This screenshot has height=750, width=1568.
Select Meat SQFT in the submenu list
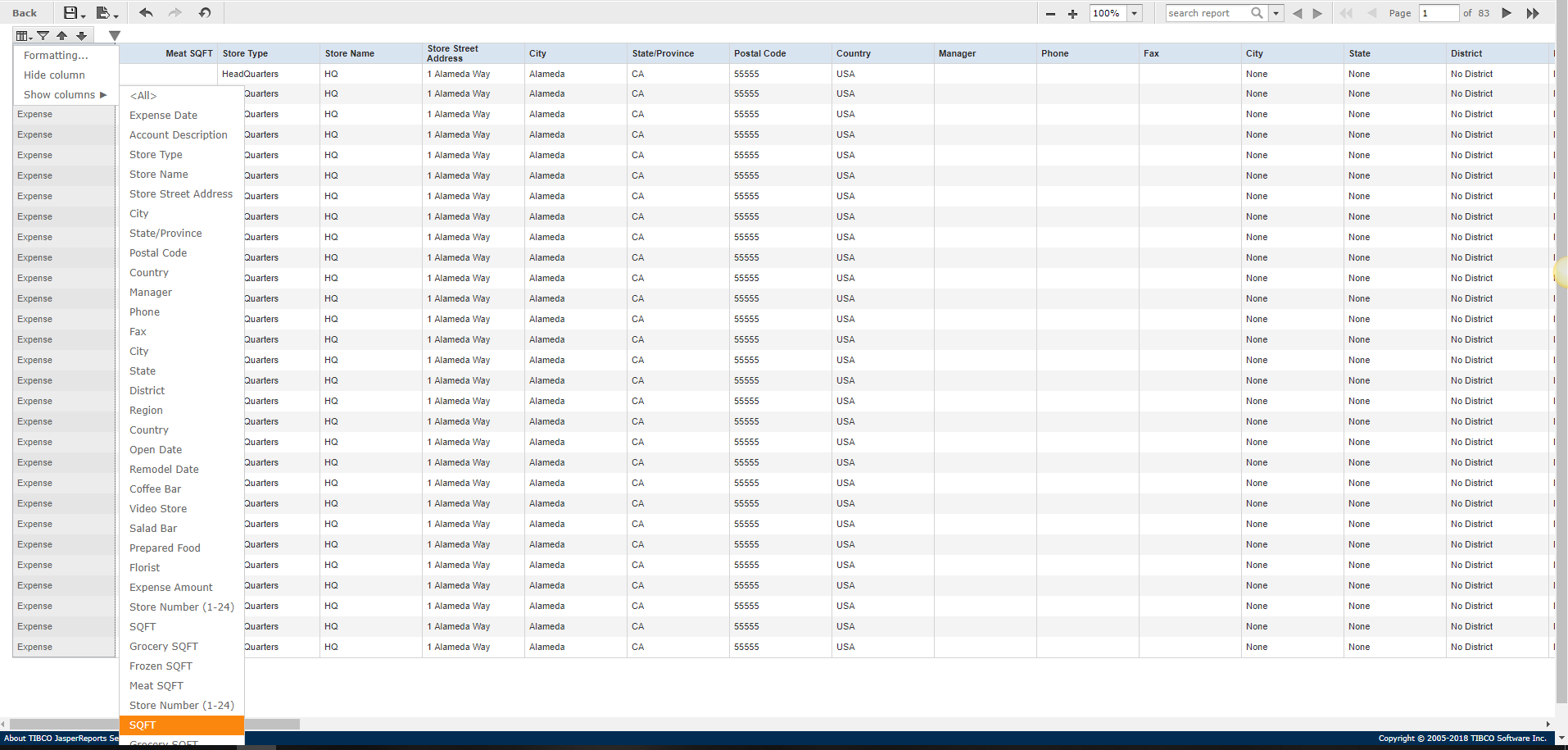point(182,686)
